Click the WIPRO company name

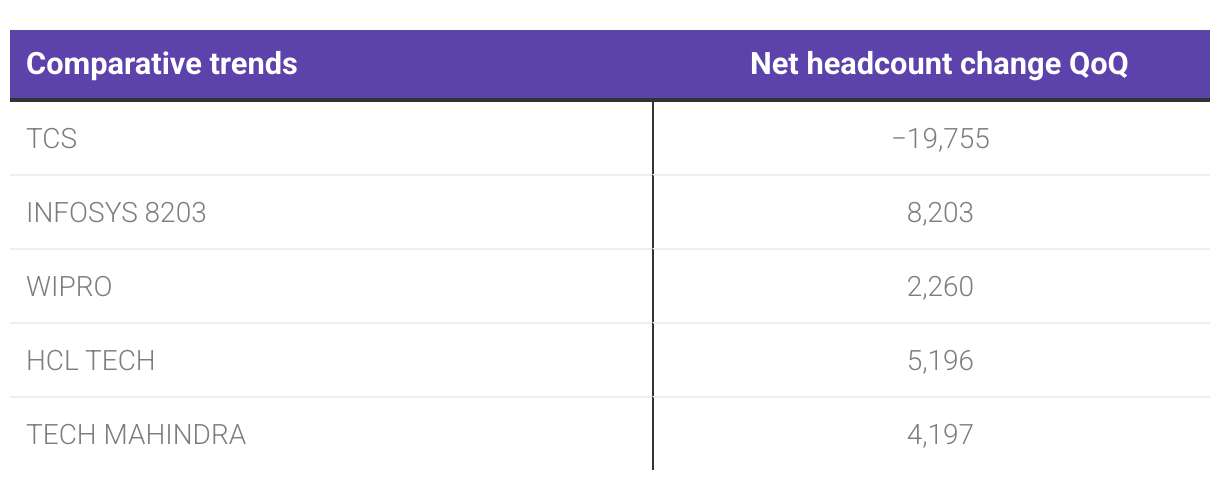pos(69,286)
